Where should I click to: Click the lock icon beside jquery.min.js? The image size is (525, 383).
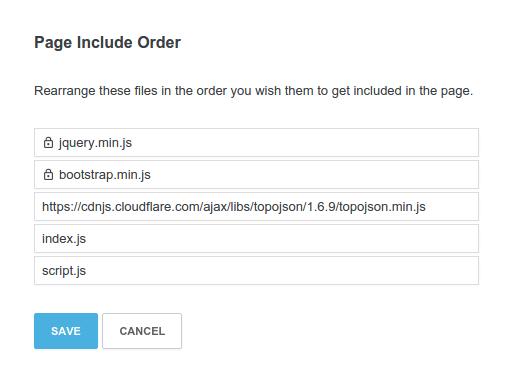[x=48, y=143]
